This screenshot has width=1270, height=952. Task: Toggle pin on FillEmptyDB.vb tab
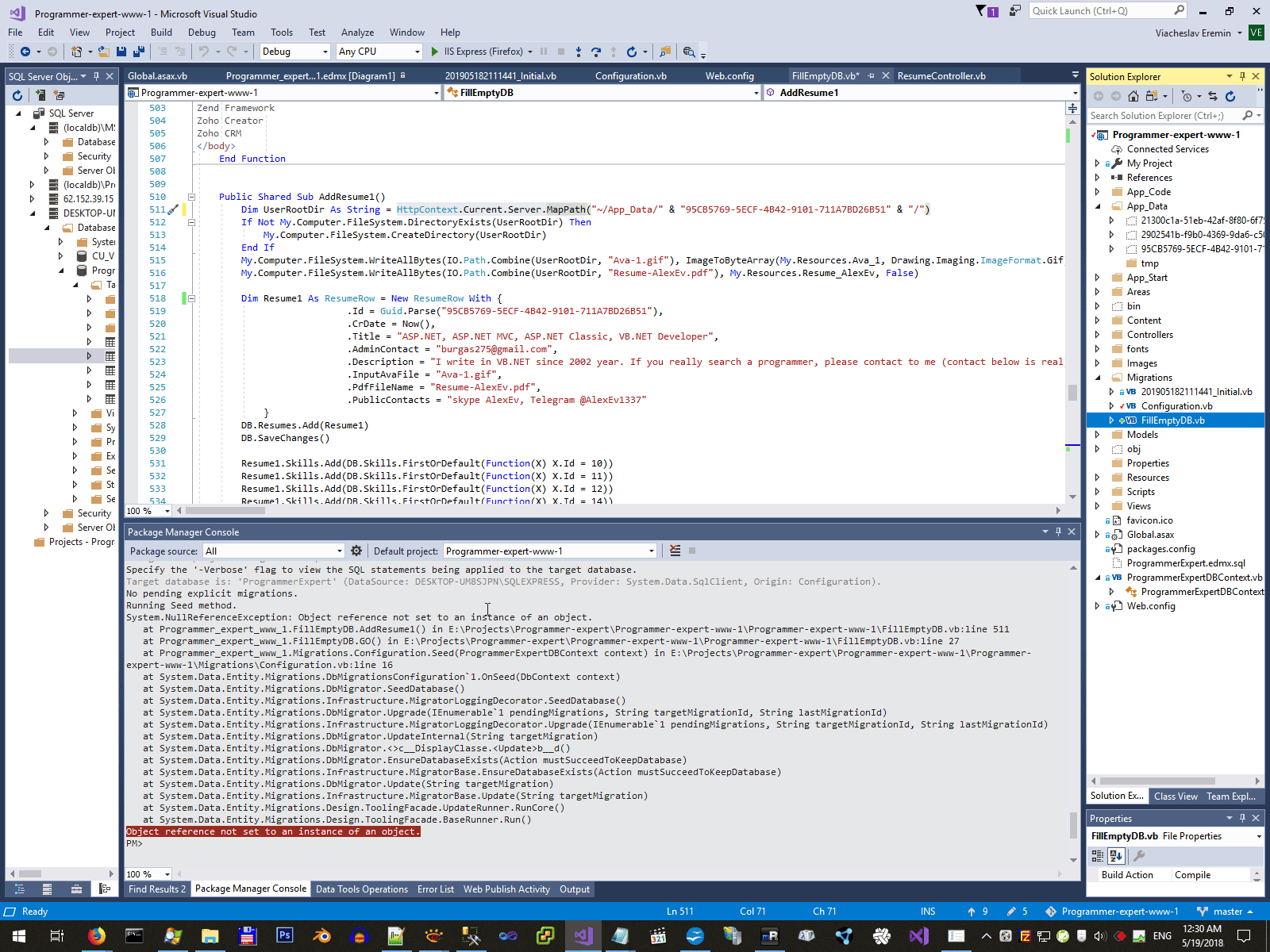pos(871,76)
